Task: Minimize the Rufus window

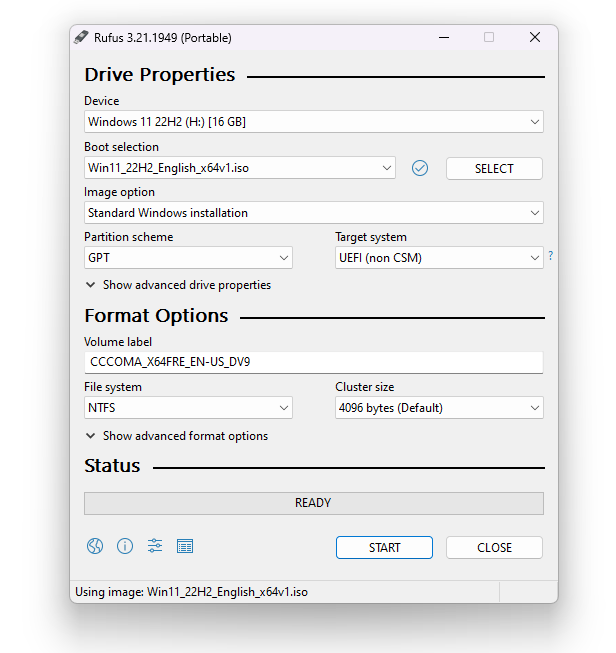Action: pos(444,37)
